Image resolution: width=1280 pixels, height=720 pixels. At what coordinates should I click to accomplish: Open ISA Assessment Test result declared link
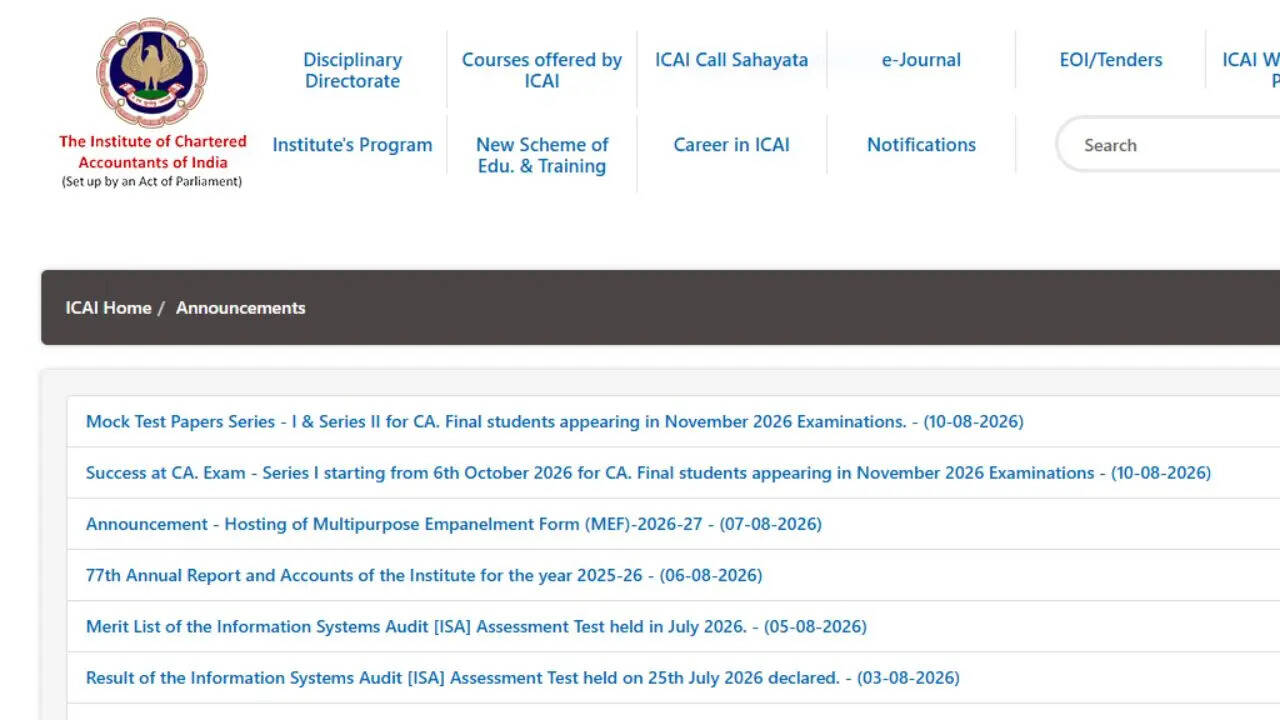[x=523, y=678]
